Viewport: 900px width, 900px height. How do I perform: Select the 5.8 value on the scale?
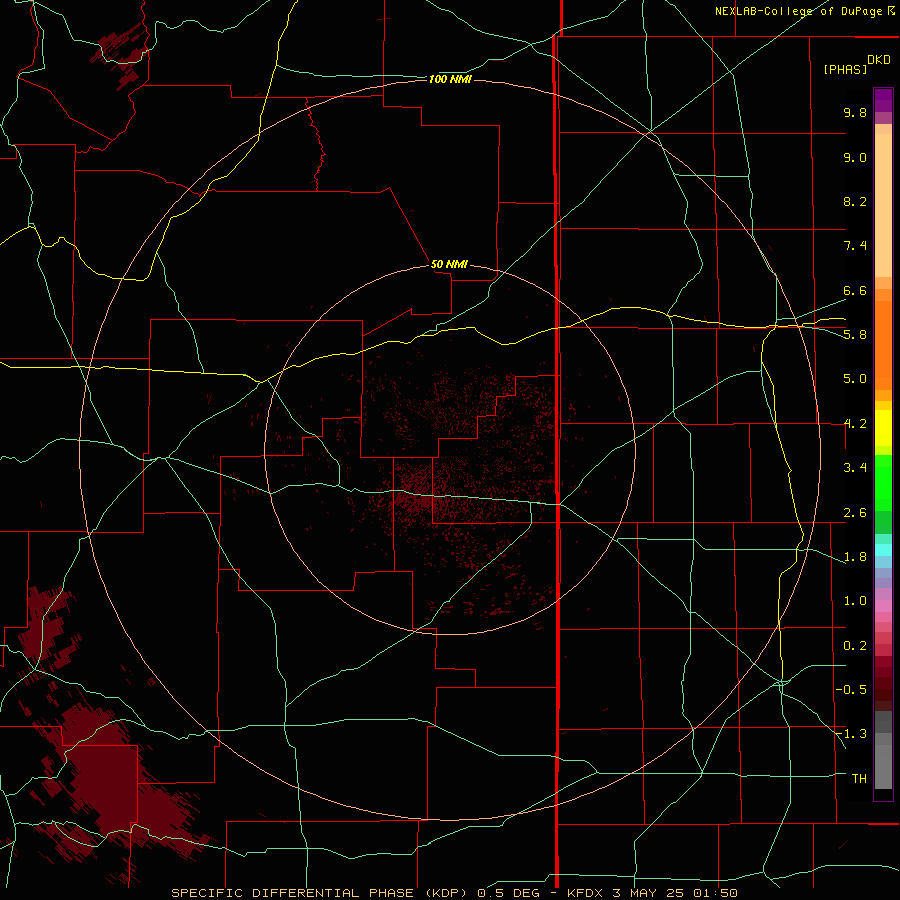click(x=855, y=334)
